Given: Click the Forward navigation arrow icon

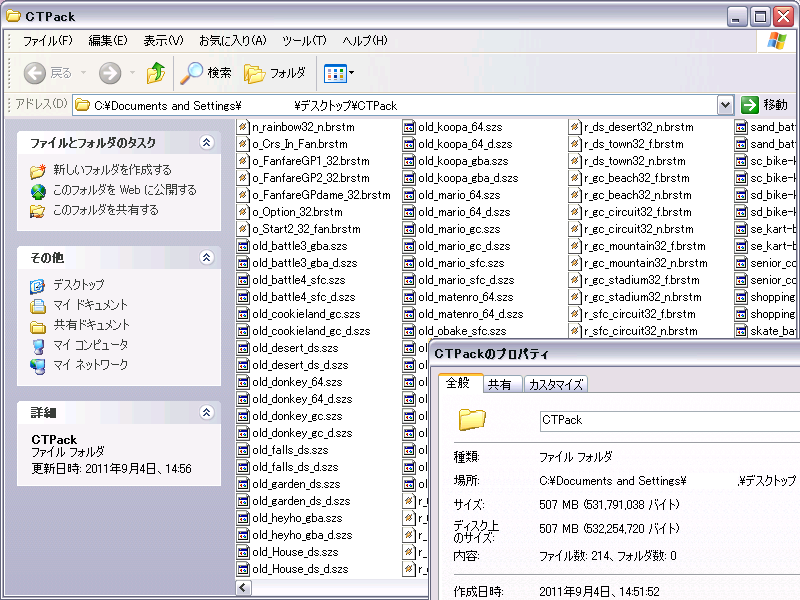Looking at the screenshot, I should coord(110,73).
